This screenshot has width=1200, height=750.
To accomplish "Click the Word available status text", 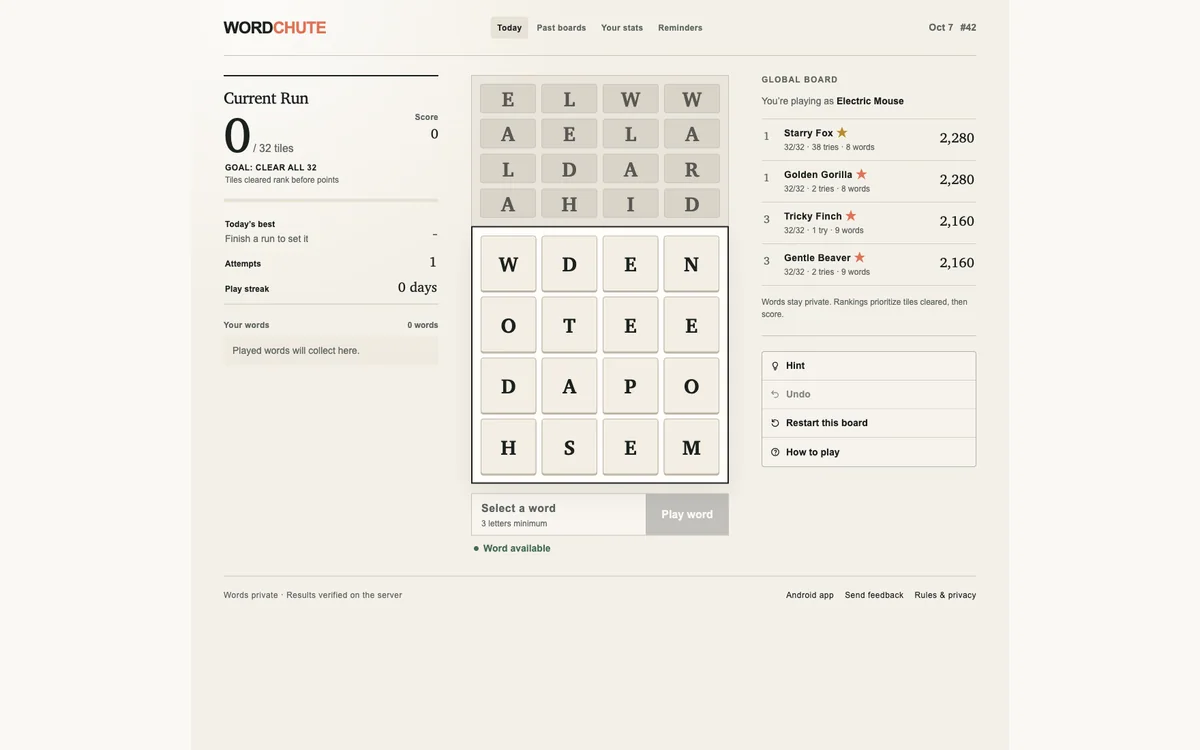I will tap(516, 548).
